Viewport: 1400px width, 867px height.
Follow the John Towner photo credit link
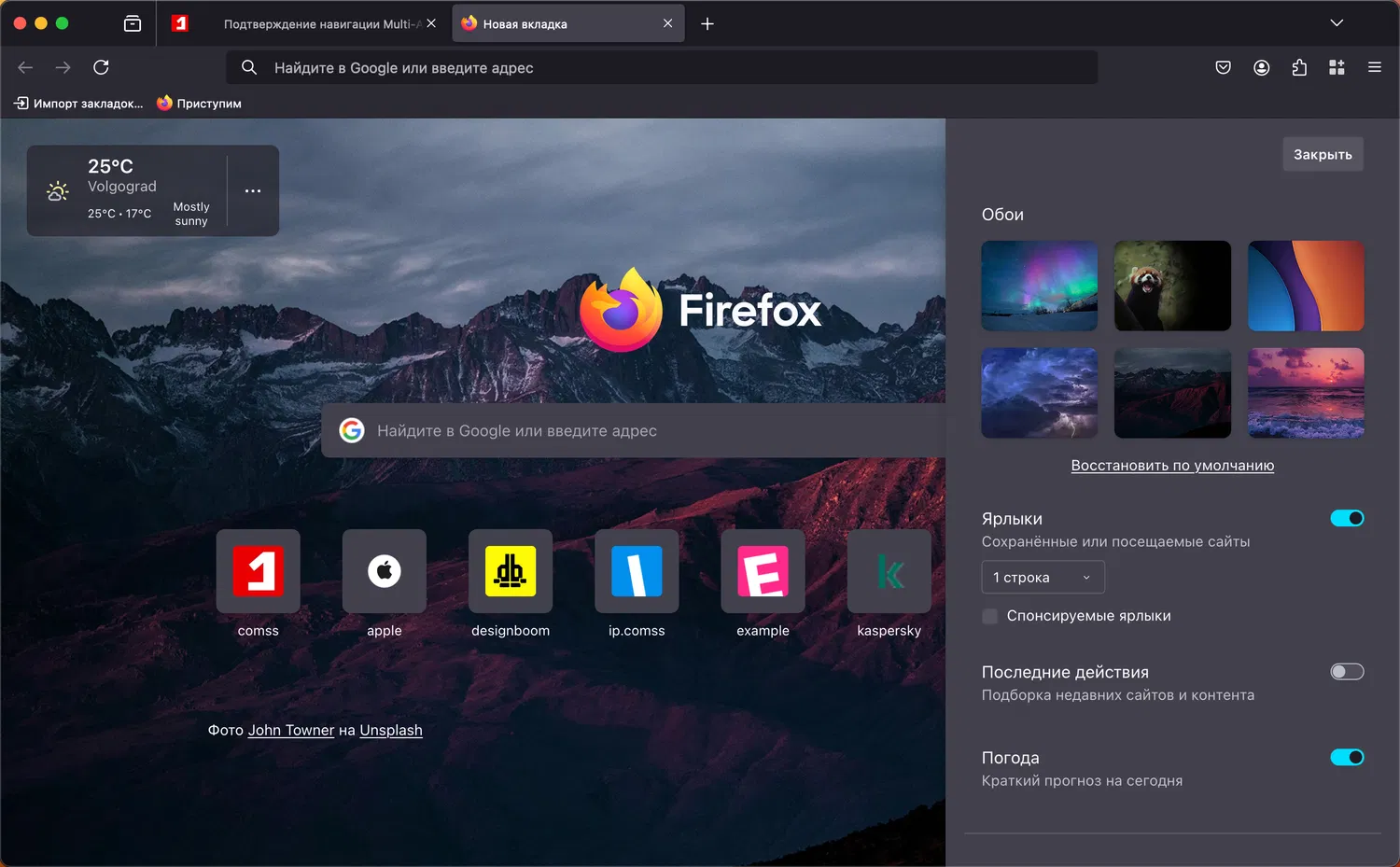pos(291,730)
